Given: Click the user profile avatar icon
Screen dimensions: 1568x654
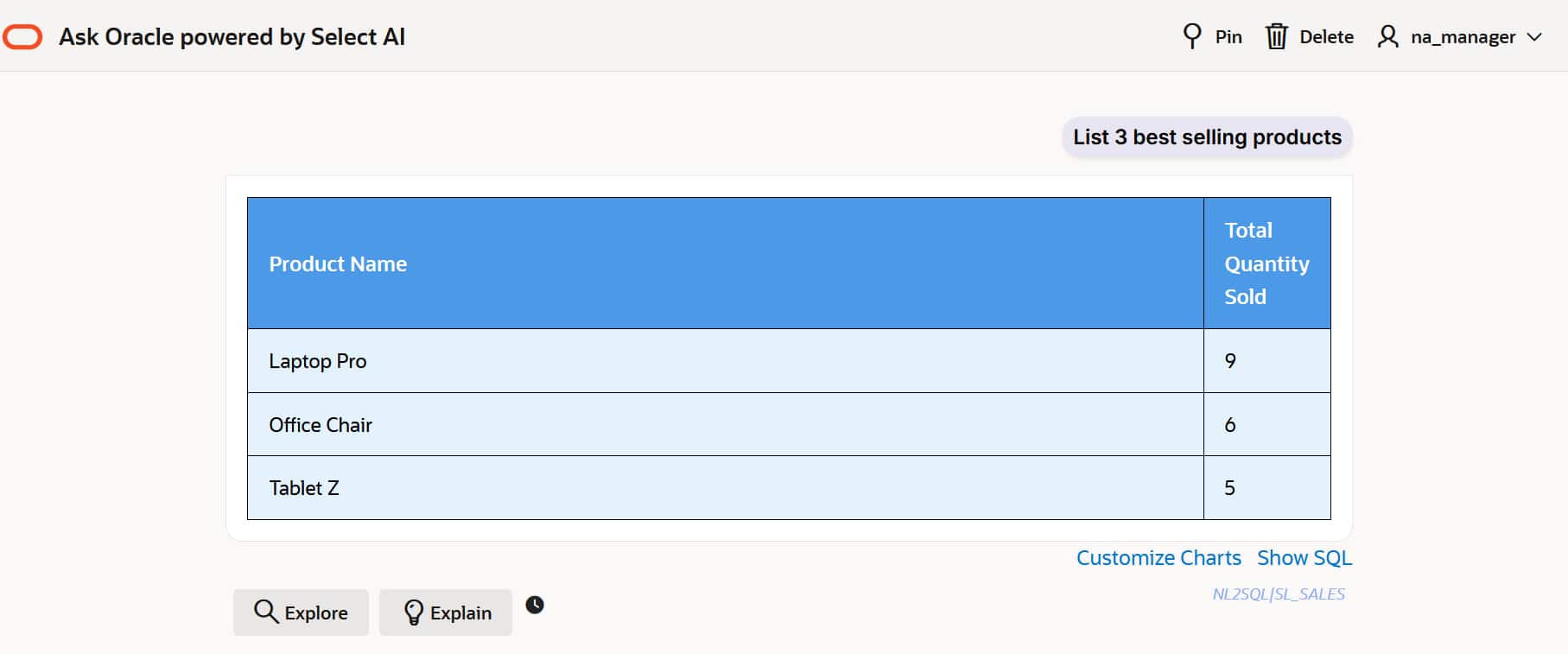Looking at the screenshot, I should (1387, 36).
